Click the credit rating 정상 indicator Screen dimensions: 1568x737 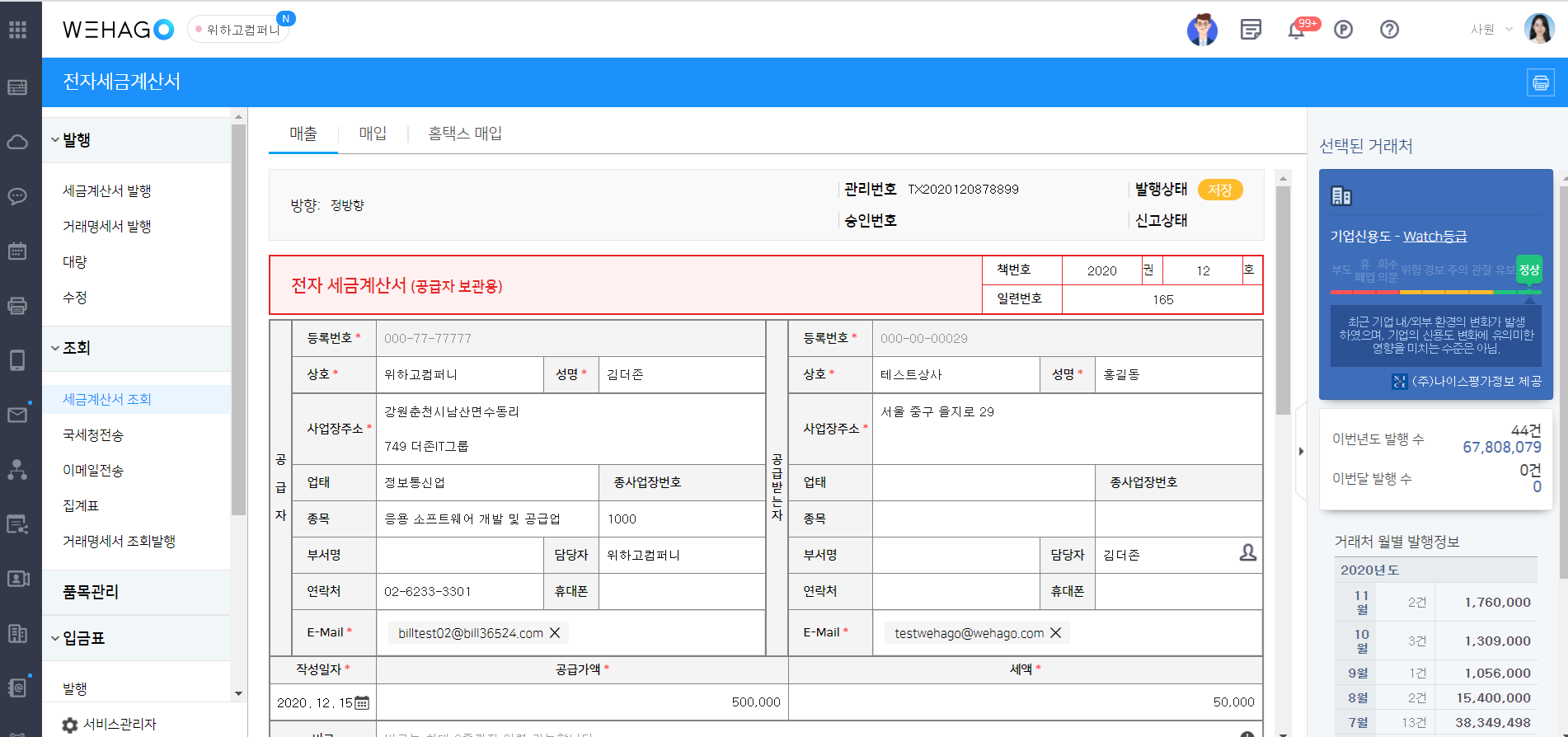pos(1529,270)
